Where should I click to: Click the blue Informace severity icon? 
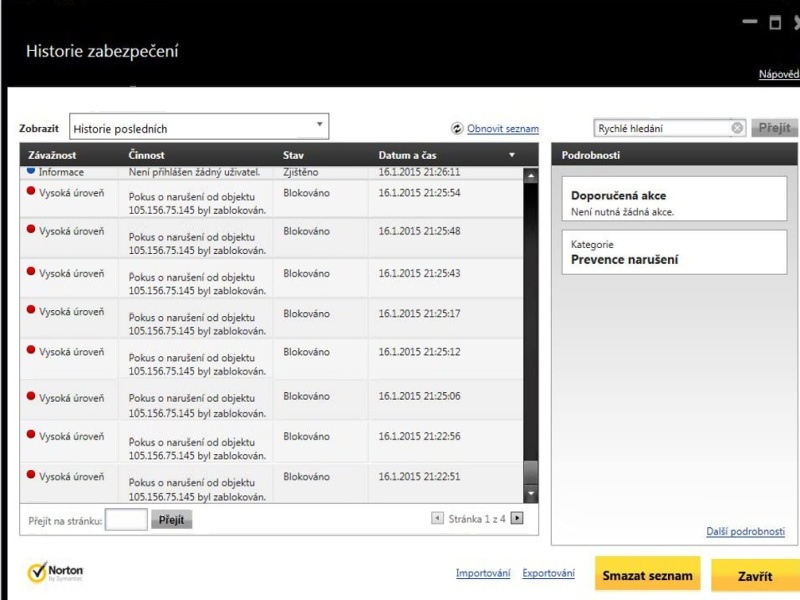(x=31, y=172)
